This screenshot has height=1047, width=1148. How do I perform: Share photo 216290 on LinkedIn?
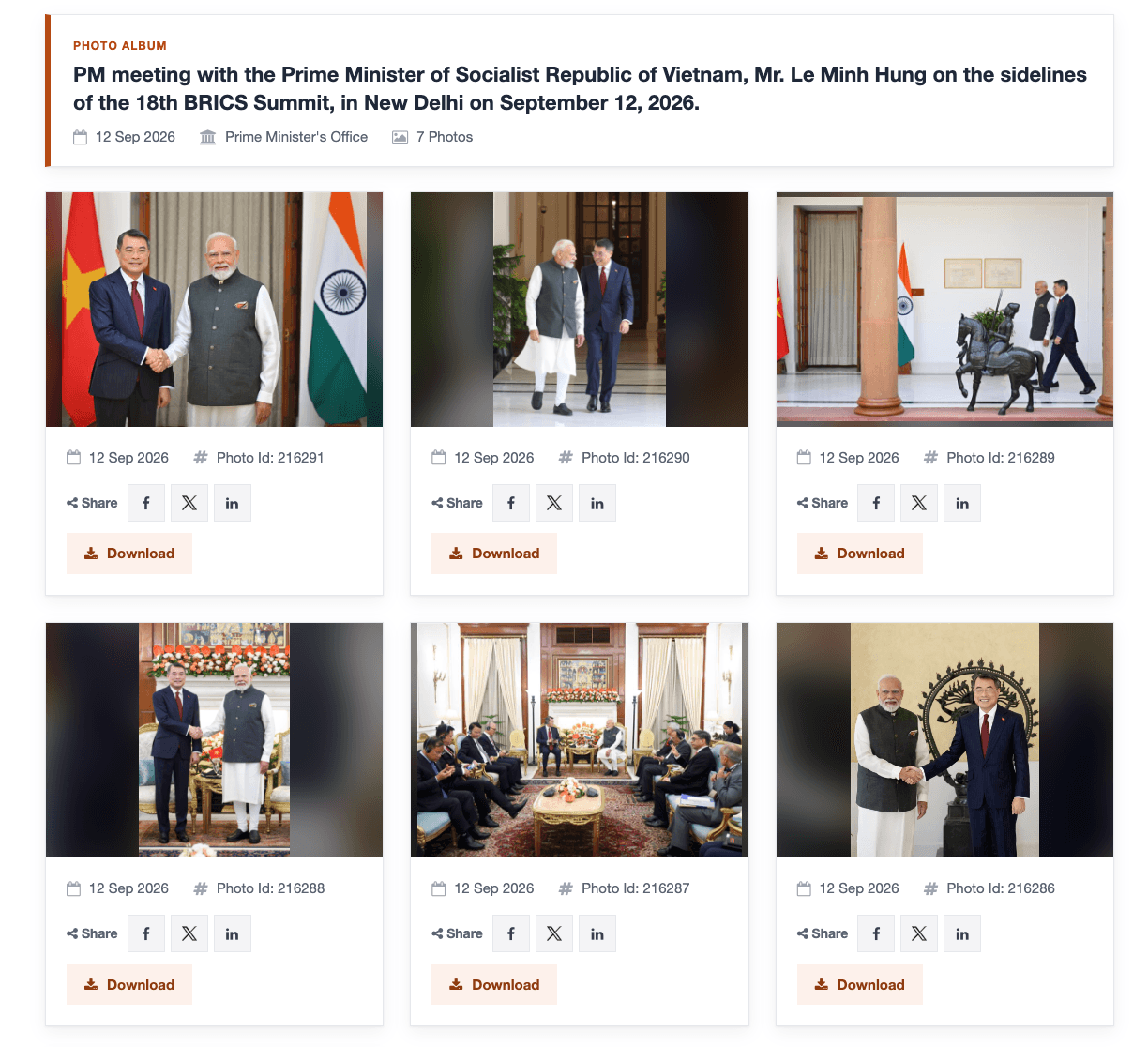pyautogui.click(x=597, y=503)
